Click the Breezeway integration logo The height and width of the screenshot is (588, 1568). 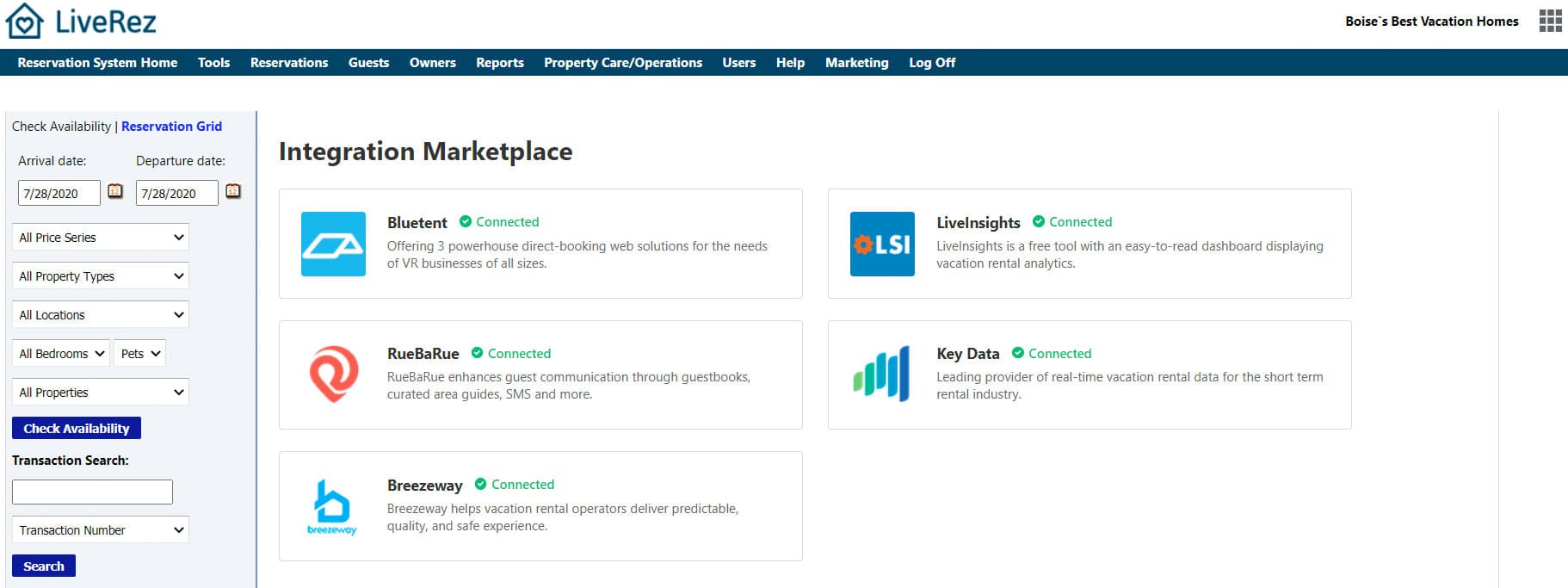pyautogui.click(x=332, y=506)
